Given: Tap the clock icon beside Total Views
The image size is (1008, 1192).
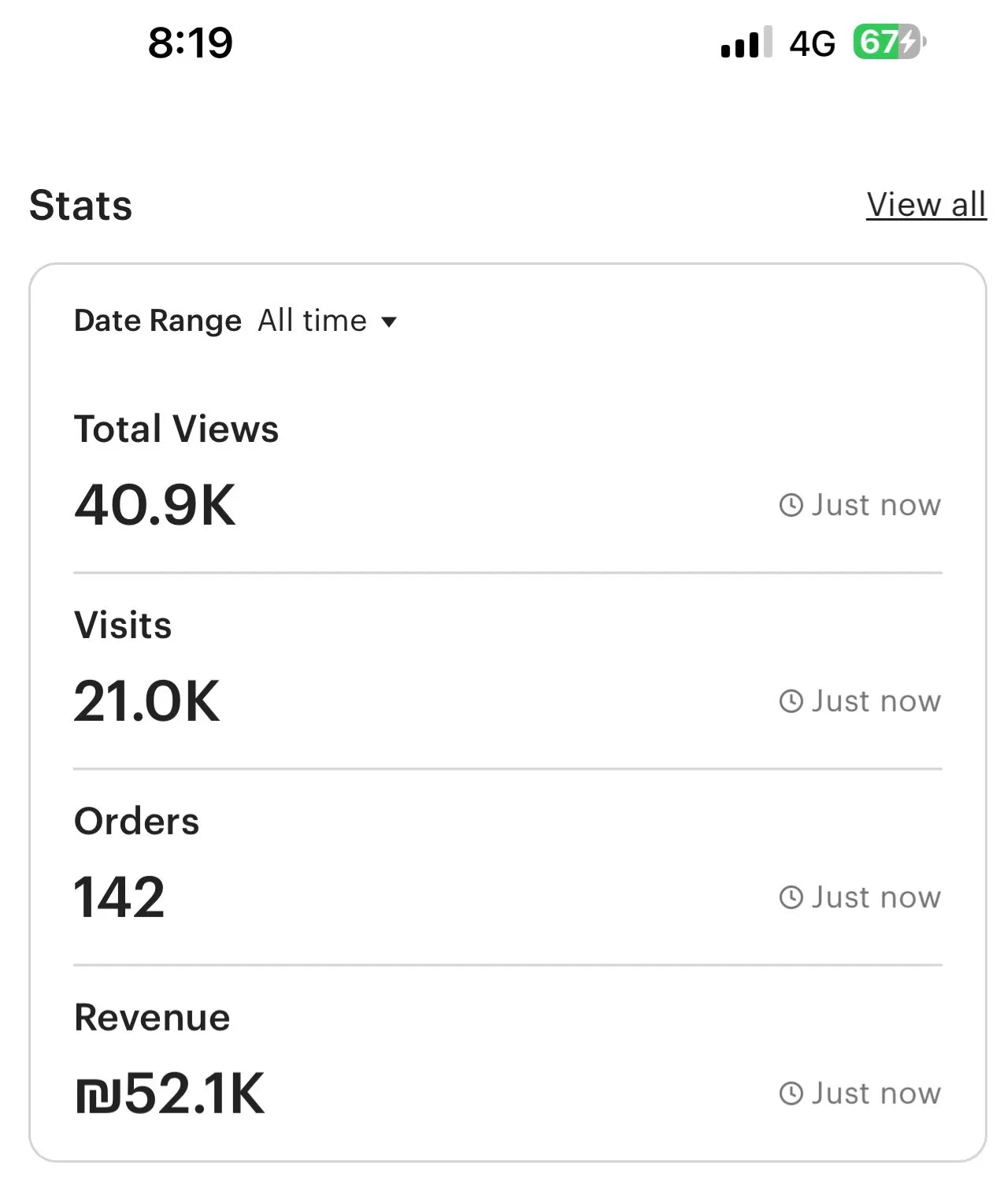Looking at the screenshot, I should coord(791,505).
